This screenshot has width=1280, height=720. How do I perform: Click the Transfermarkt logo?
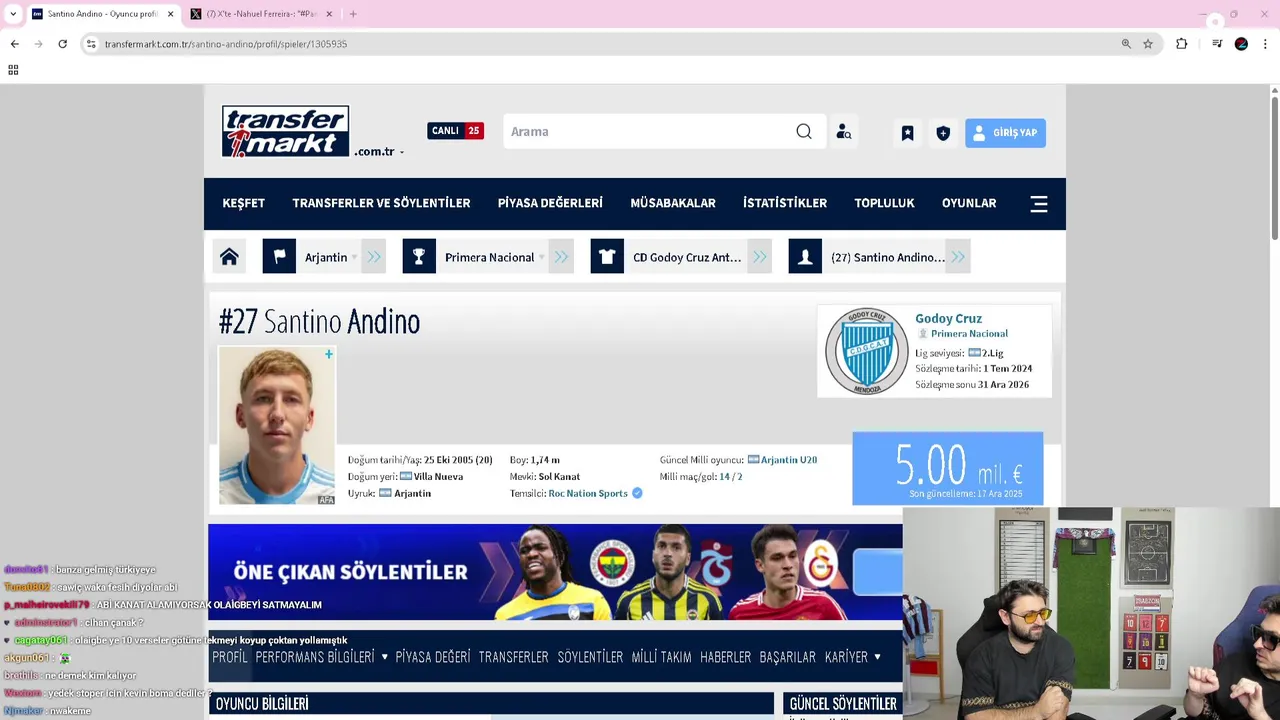(x=285, y=131)
